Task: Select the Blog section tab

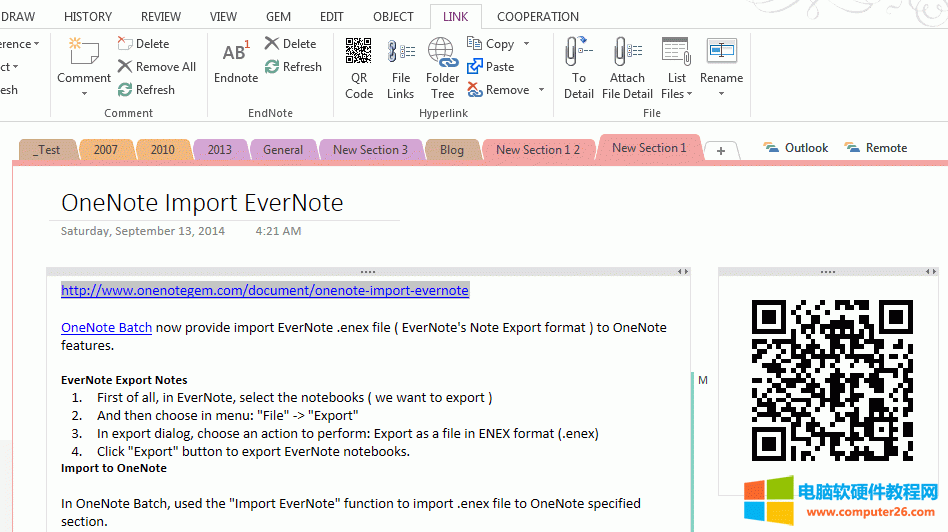Action: click(451, 150)
